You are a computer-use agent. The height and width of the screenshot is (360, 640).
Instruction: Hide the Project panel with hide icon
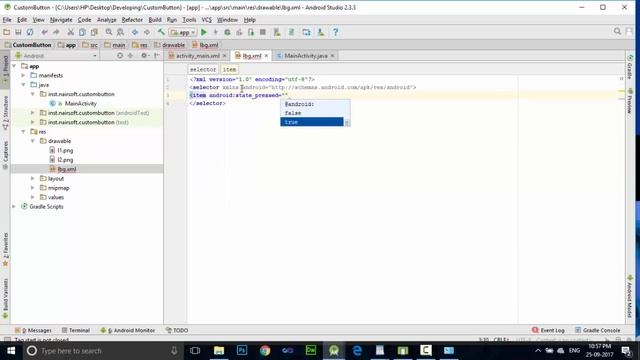pos(157,56)
